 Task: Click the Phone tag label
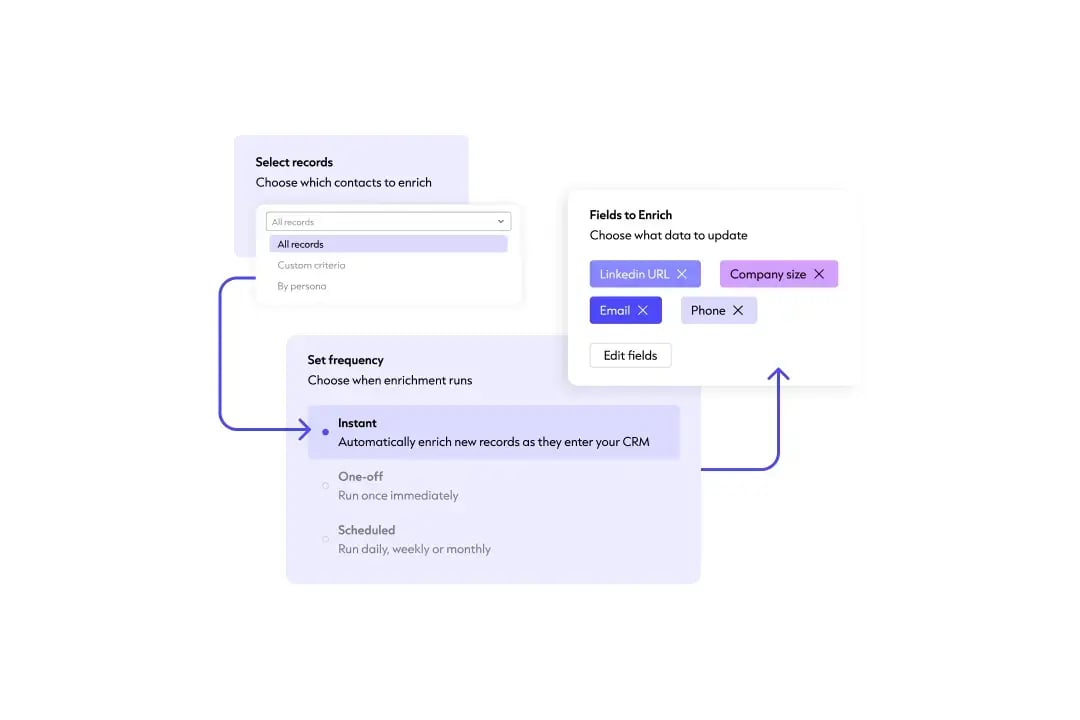pyautogui.click(x=708, y=310)
